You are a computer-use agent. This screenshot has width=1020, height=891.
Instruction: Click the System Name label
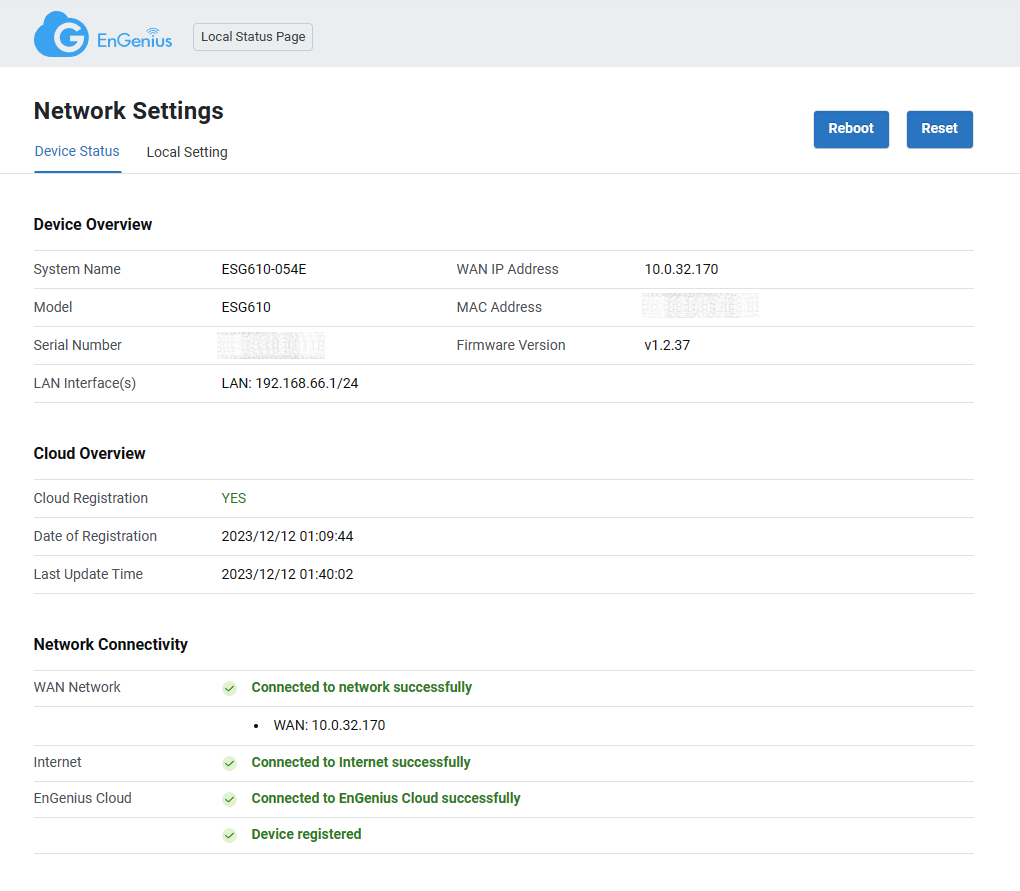(x=77, y=269)
